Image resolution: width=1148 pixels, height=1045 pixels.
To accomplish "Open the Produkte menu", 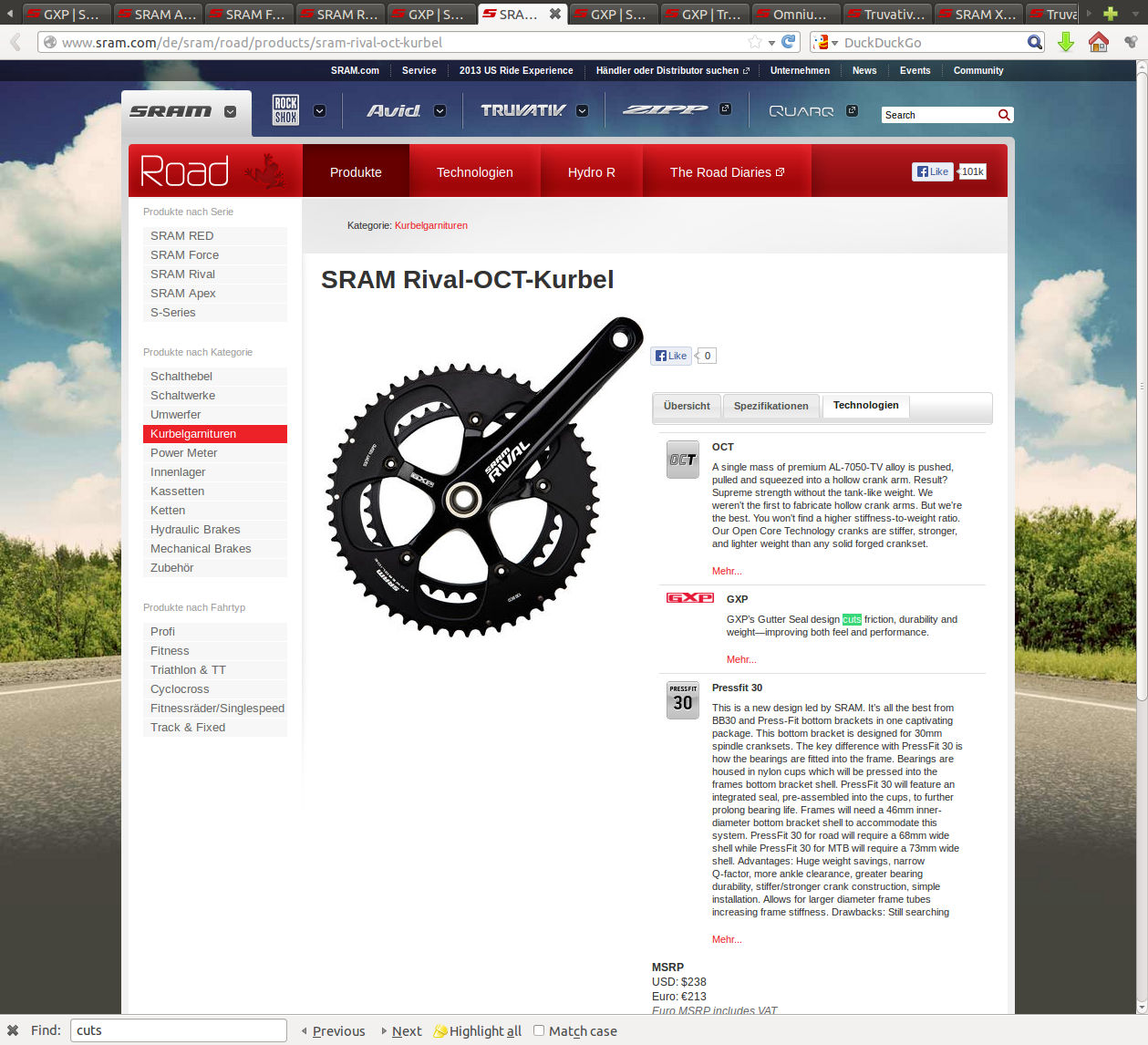I will 356,172.
